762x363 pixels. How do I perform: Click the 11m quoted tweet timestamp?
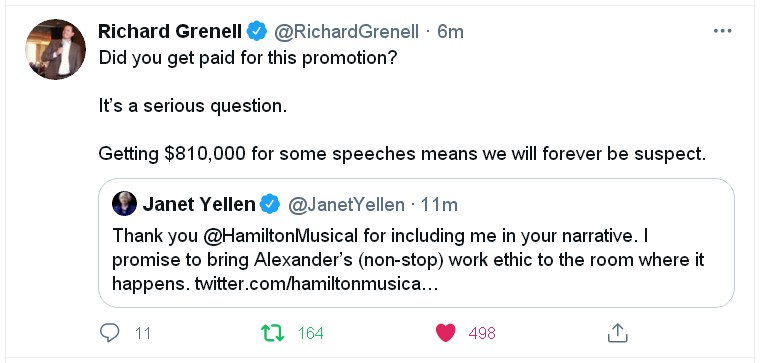(439, 205)
